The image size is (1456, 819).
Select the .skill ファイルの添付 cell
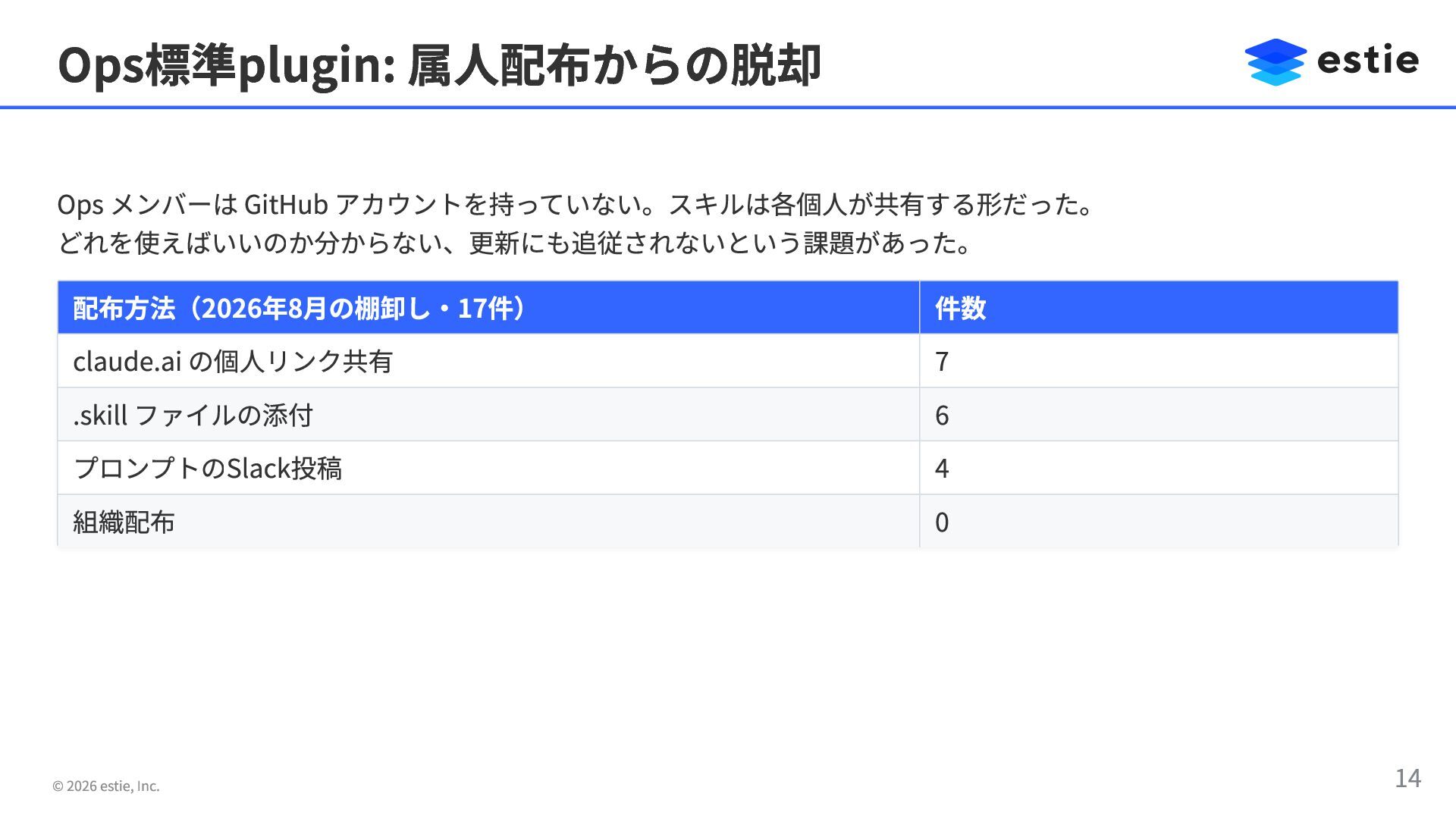click(488, 415)
